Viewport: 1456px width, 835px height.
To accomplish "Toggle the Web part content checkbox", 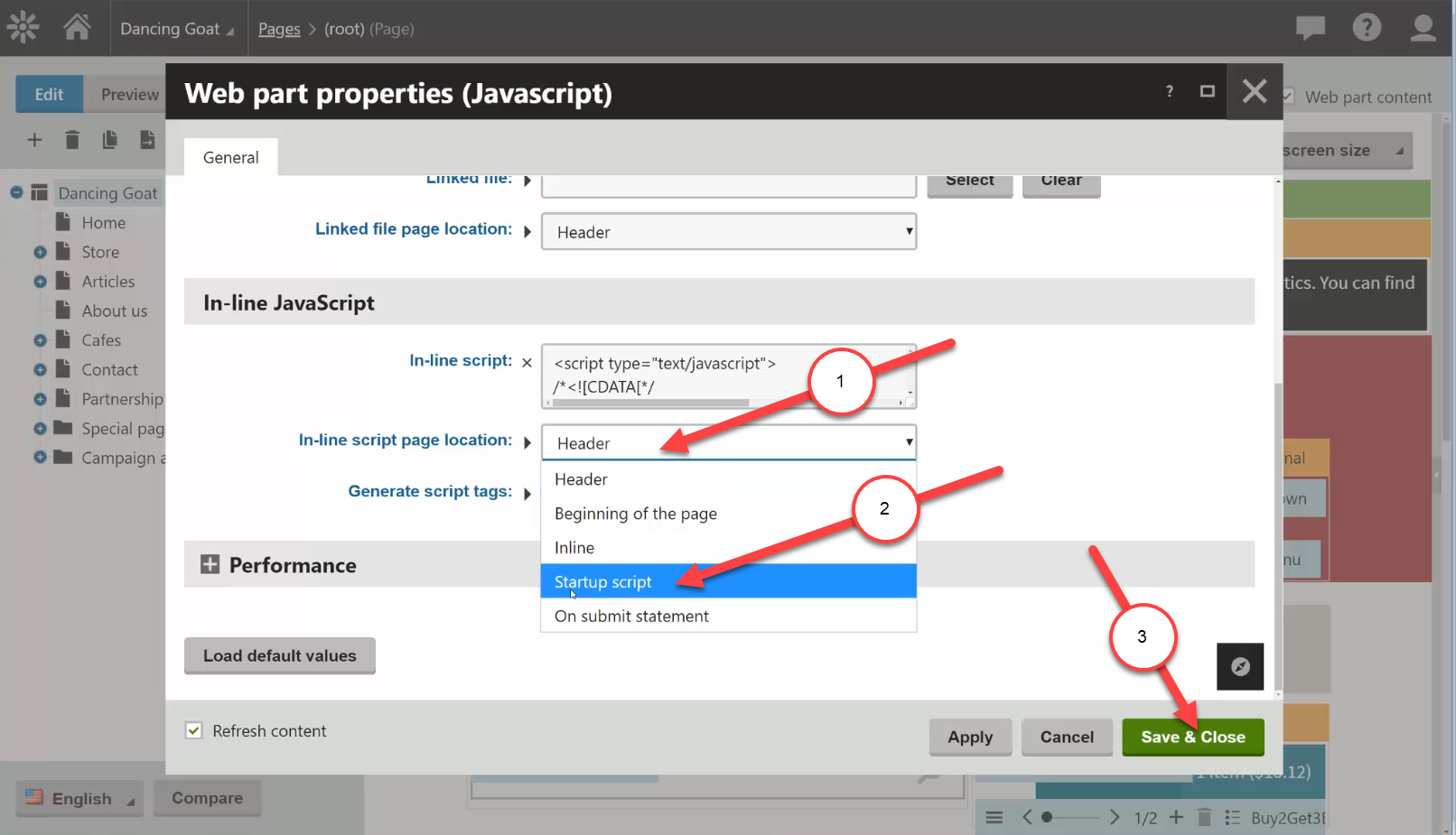I will click(1290, 97).
